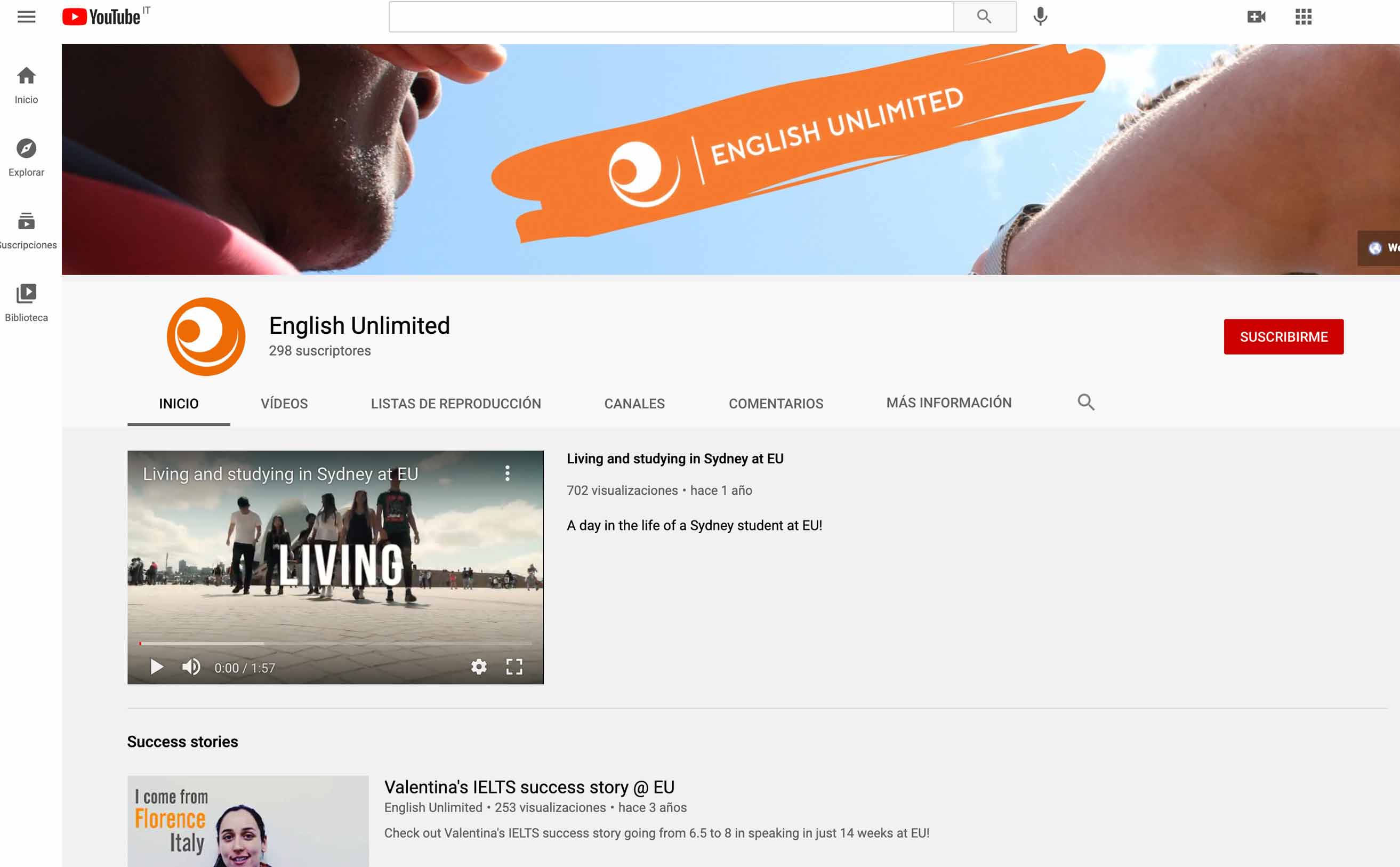Viewport: 1400px width, 867px height.
Task: Click English Unlimited under Valentina video
Action: click(x=433, y=808)
